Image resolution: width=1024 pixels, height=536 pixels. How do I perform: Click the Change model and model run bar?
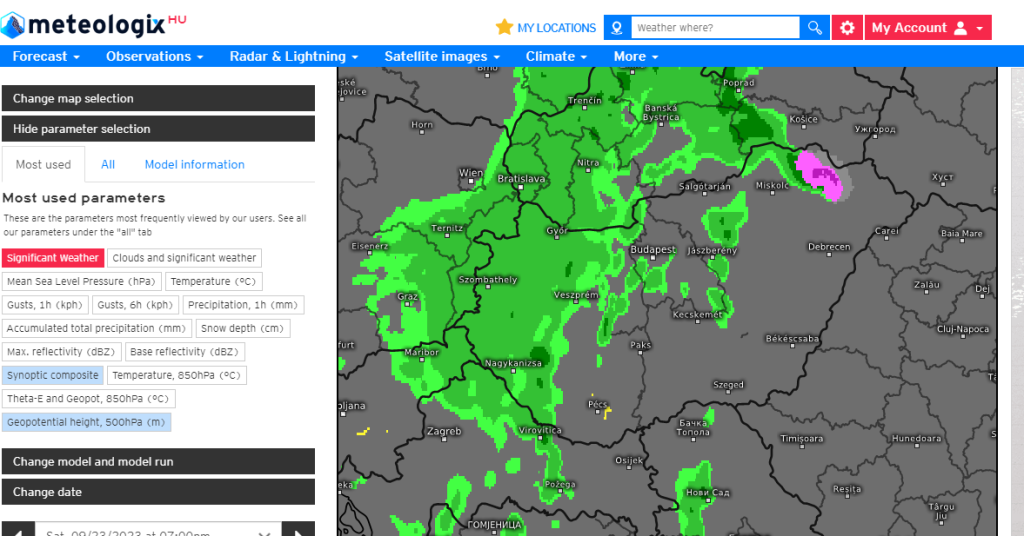[158, 462]
